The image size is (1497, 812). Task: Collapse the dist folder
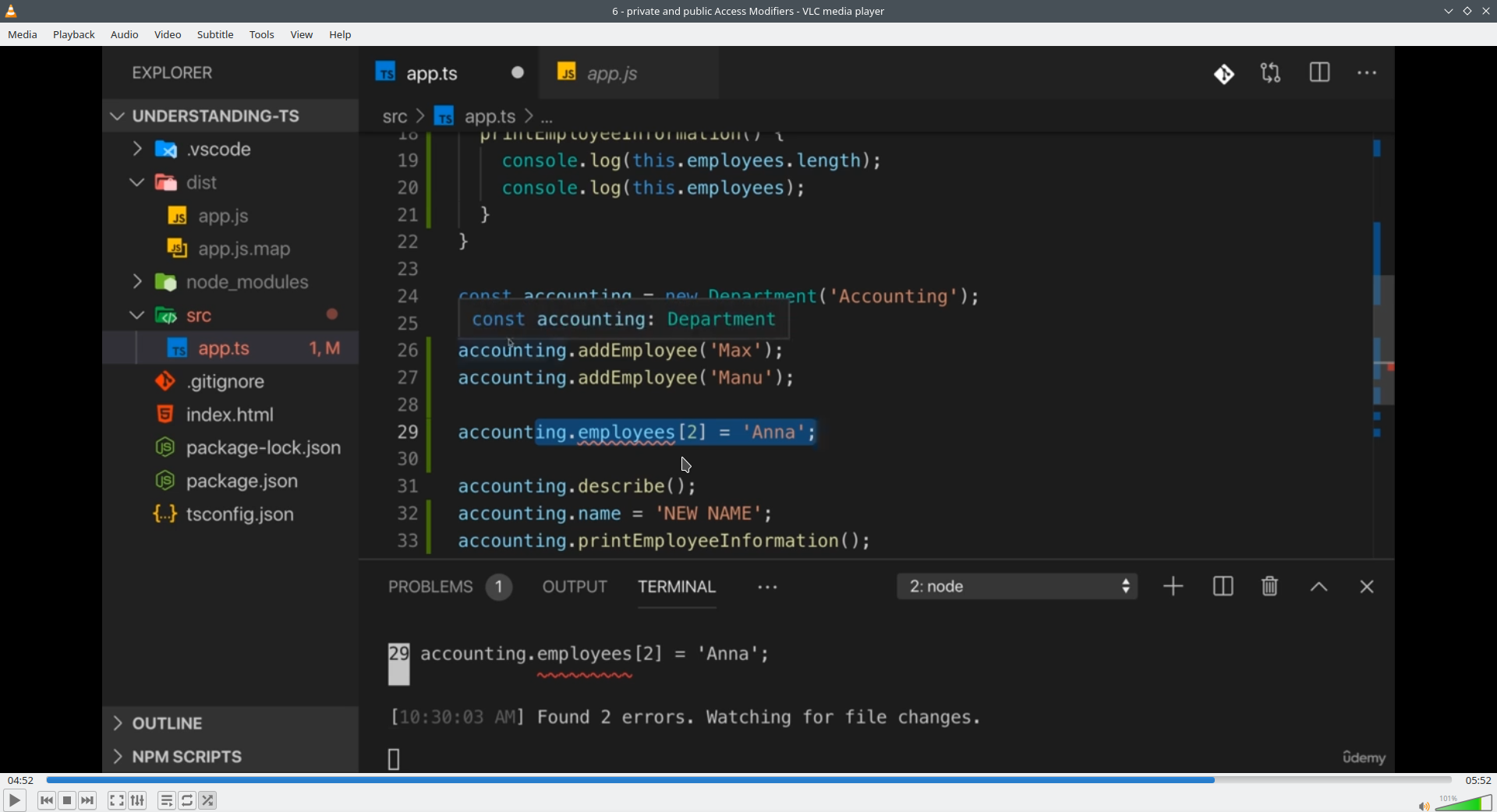(x=231, y=182)
